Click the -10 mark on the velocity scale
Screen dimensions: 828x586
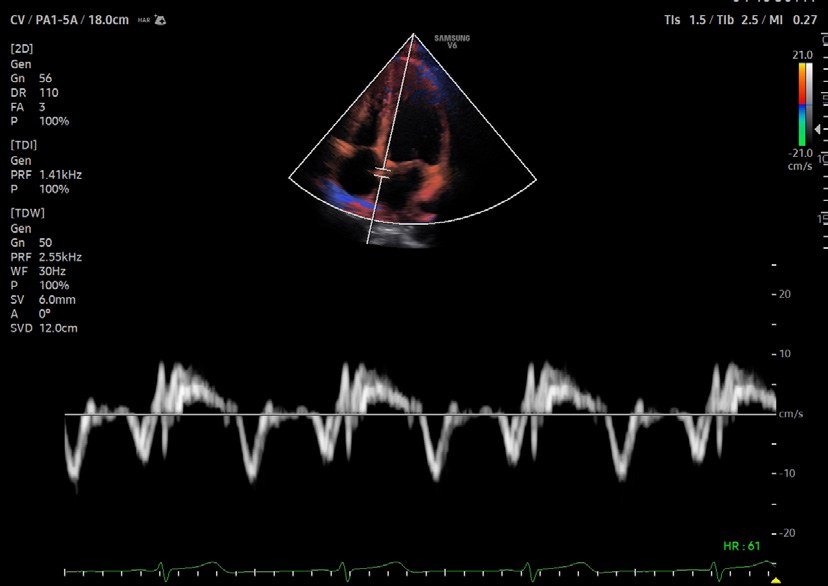[x=785, y=474]
